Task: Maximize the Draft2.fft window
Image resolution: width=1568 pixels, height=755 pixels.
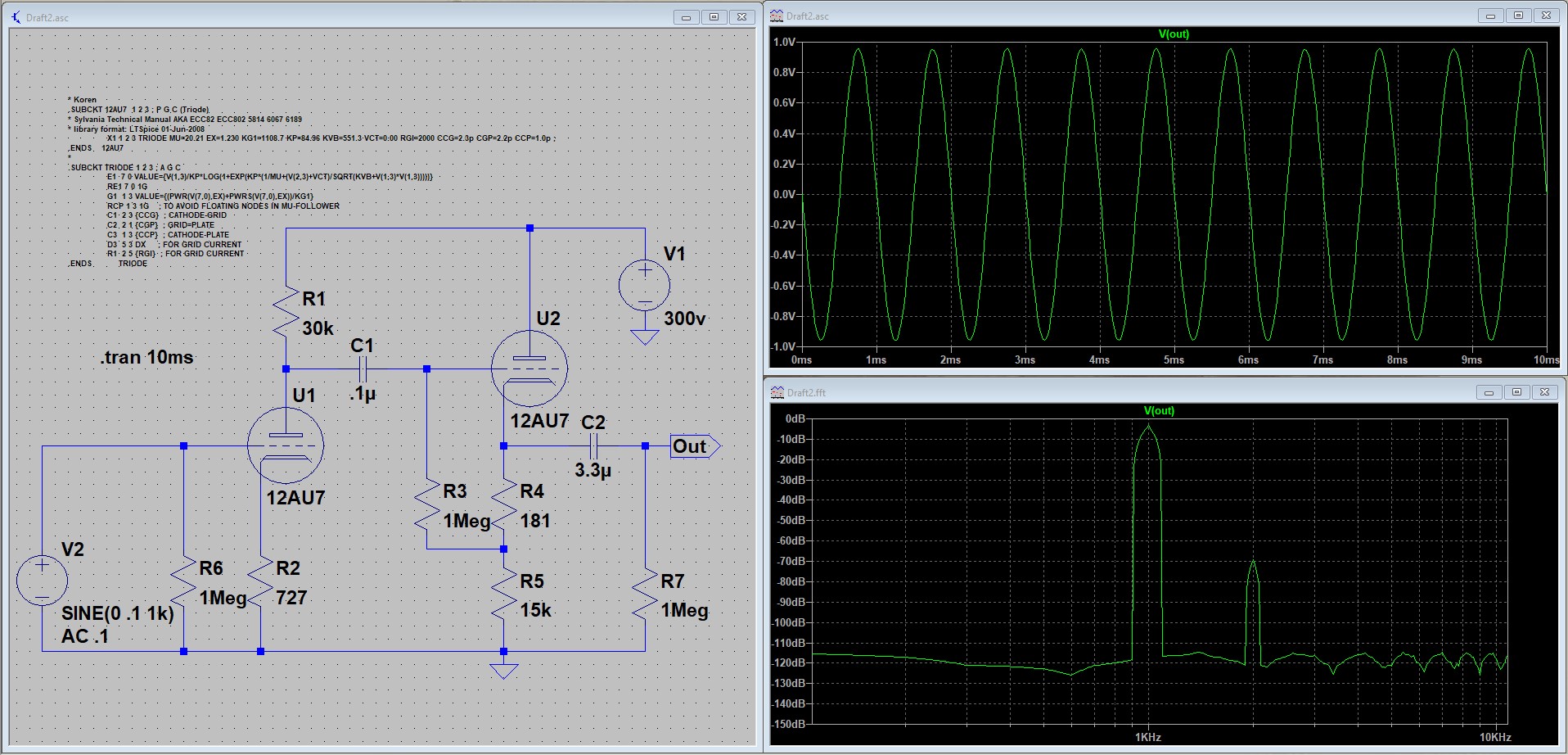Action: click(1516, 392)
